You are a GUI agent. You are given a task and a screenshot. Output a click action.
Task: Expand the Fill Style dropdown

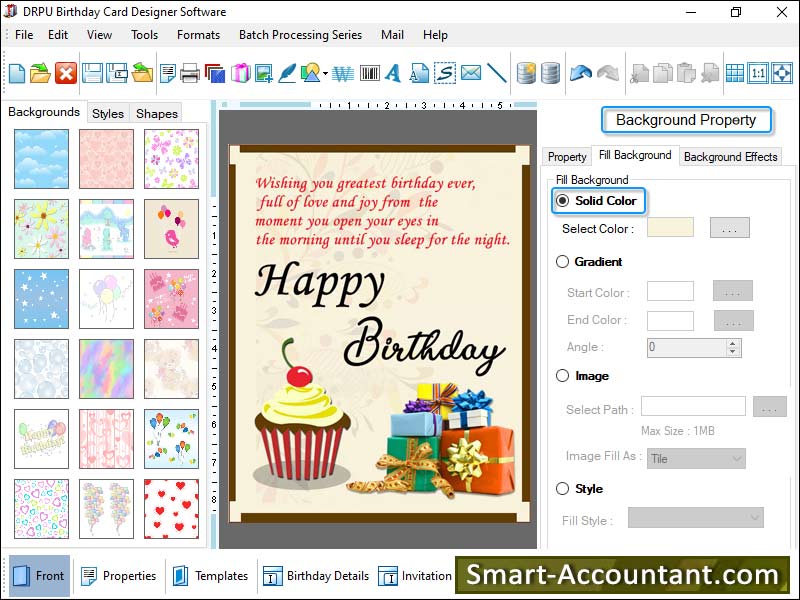tap(695, 518)
